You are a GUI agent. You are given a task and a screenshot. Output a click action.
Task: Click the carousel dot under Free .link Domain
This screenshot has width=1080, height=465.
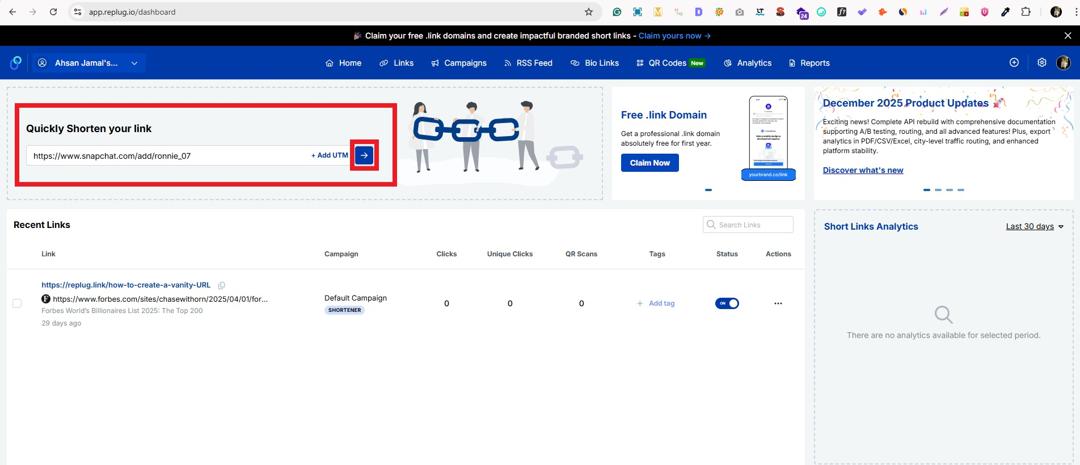tap(708, 190)
